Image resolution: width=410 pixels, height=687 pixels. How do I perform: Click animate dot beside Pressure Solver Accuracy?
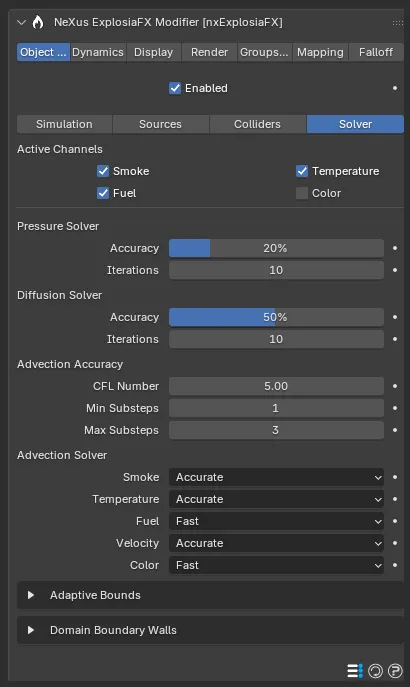click(395, 248)
